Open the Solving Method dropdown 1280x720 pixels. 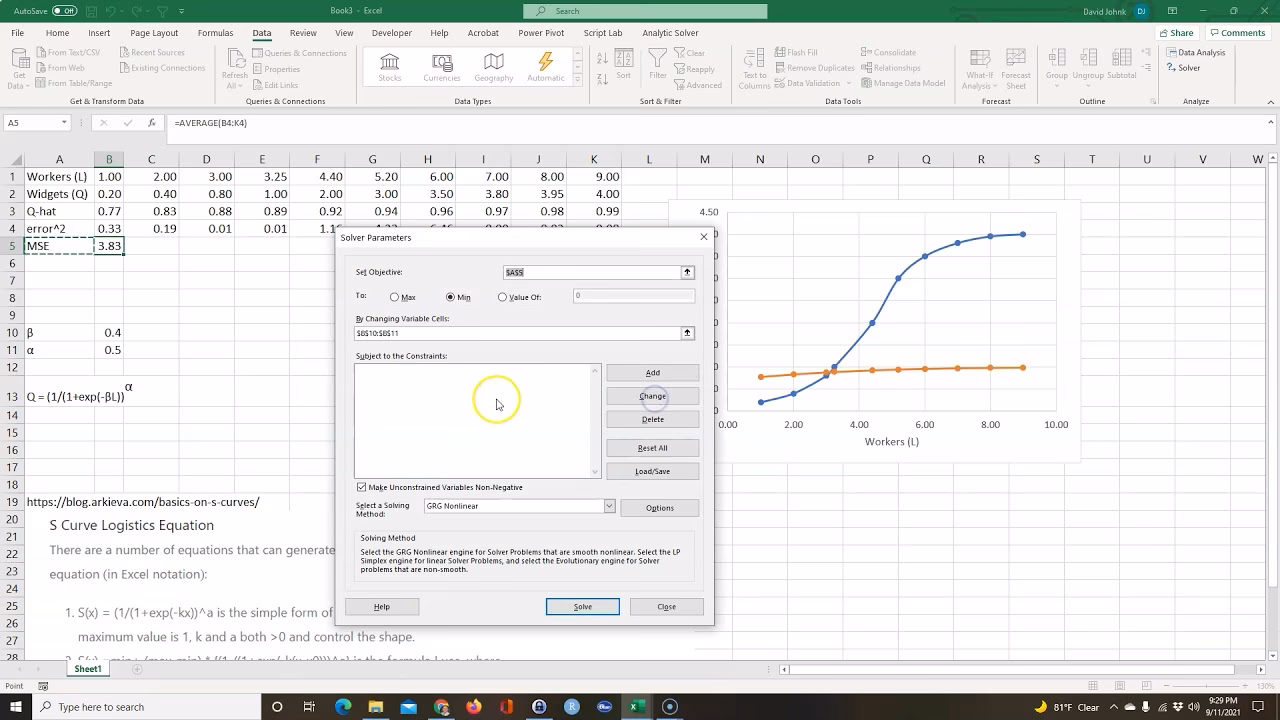[x=609, y=506]
